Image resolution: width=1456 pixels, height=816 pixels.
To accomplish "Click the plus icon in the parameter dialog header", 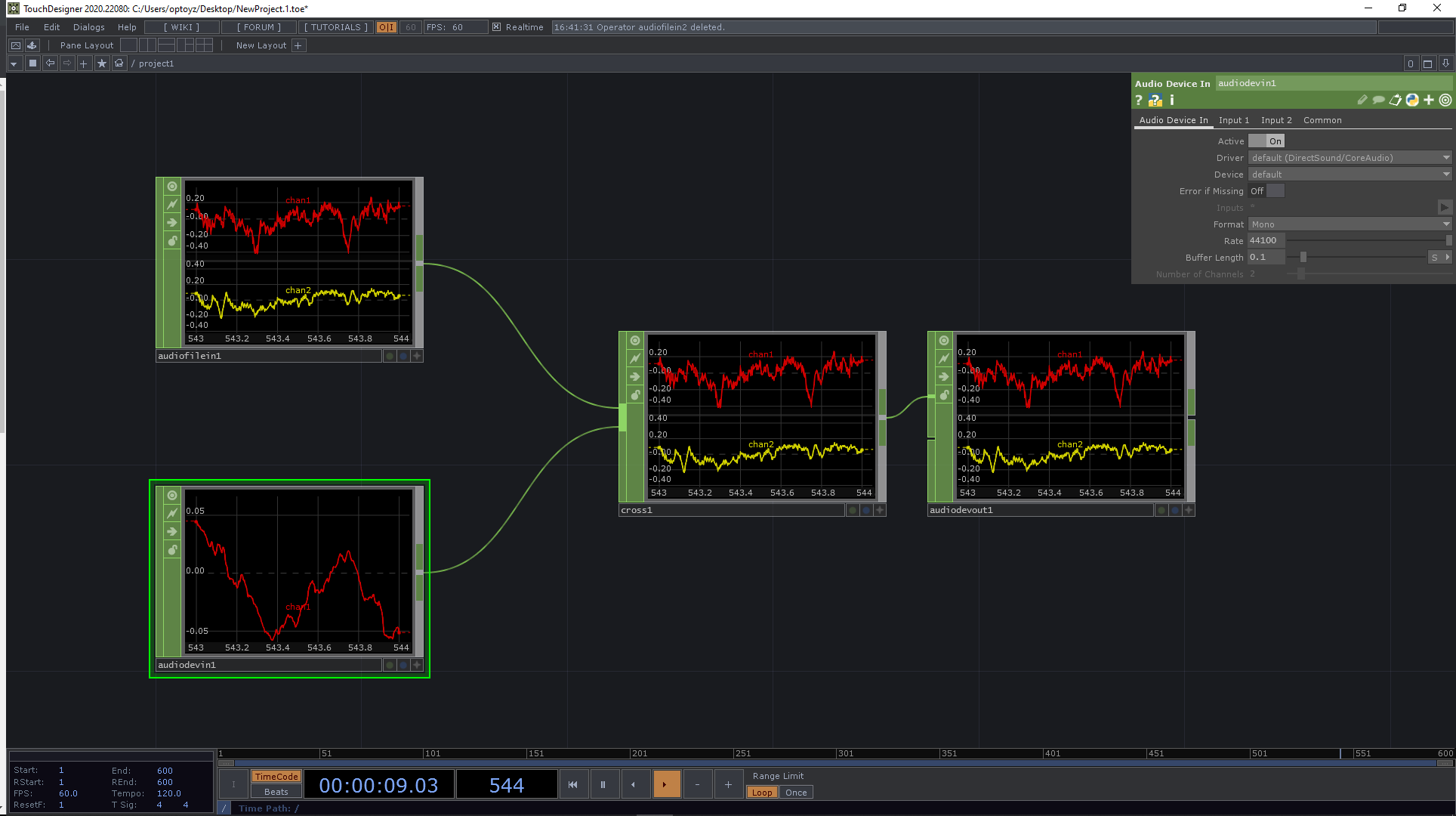I will [x=1428, y=100].
